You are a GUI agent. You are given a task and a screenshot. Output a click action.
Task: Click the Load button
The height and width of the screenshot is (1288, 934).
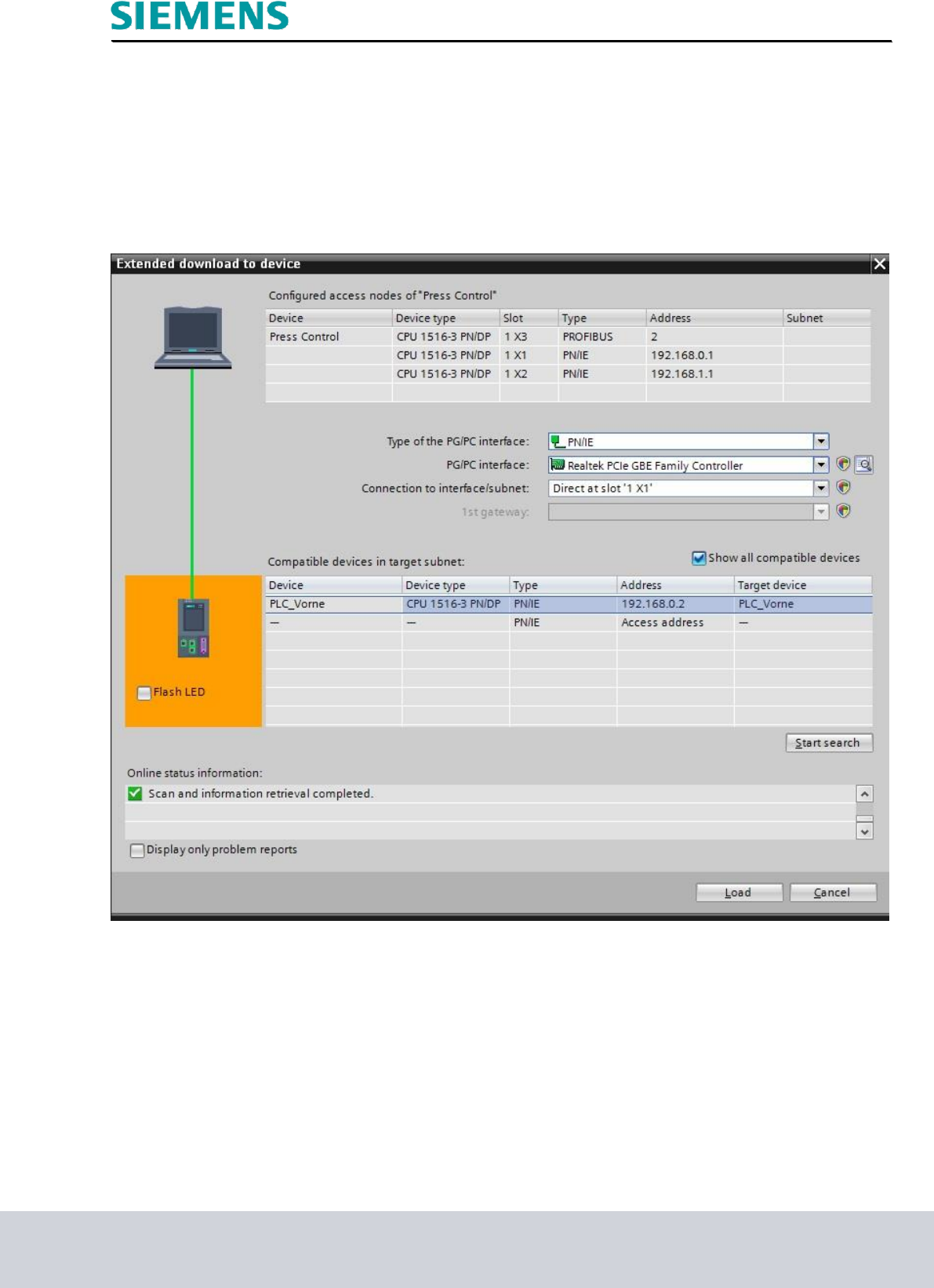[739, 893]
